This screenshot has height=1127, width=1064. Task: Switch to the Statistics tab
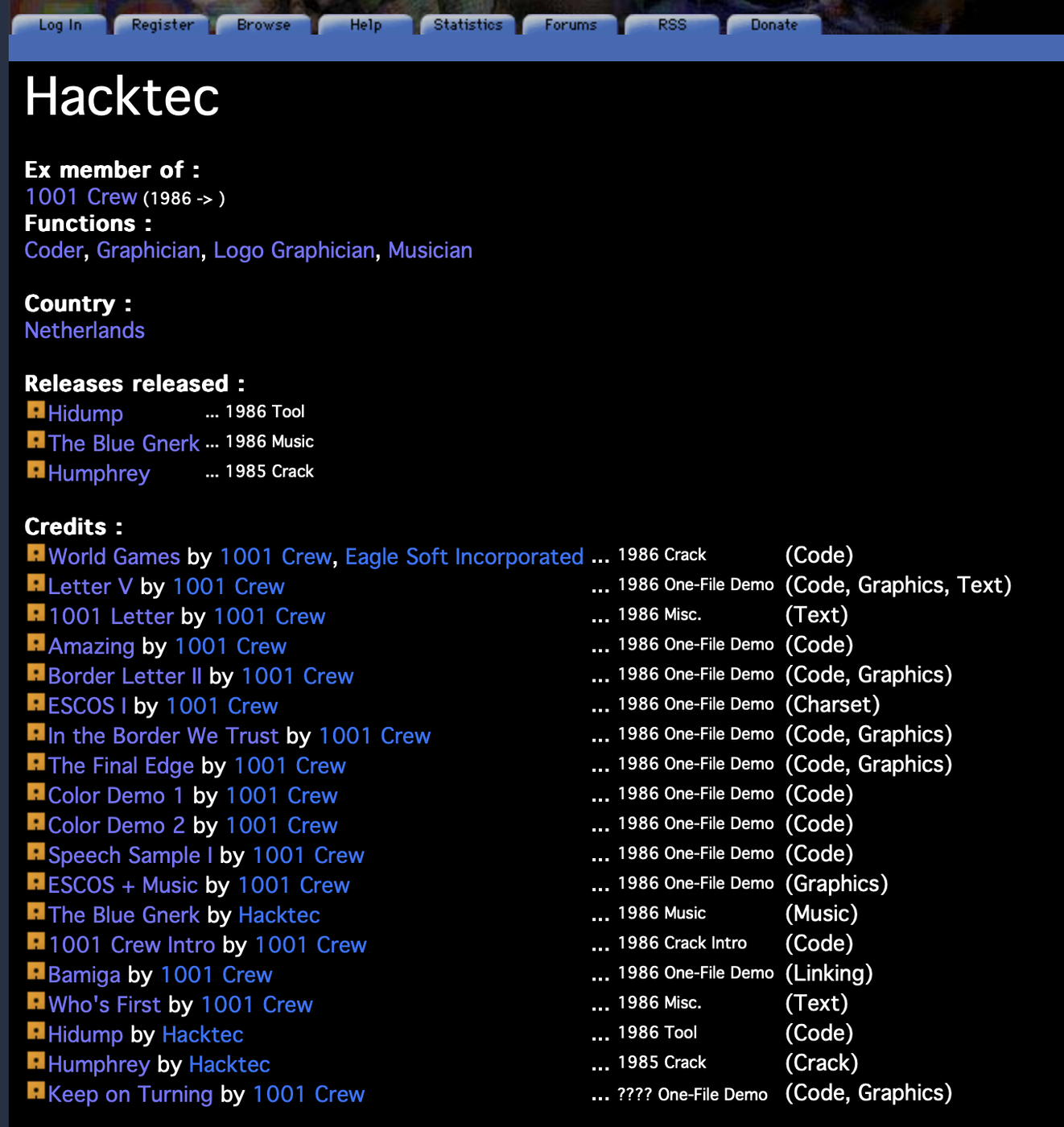[x=468, y=25]
